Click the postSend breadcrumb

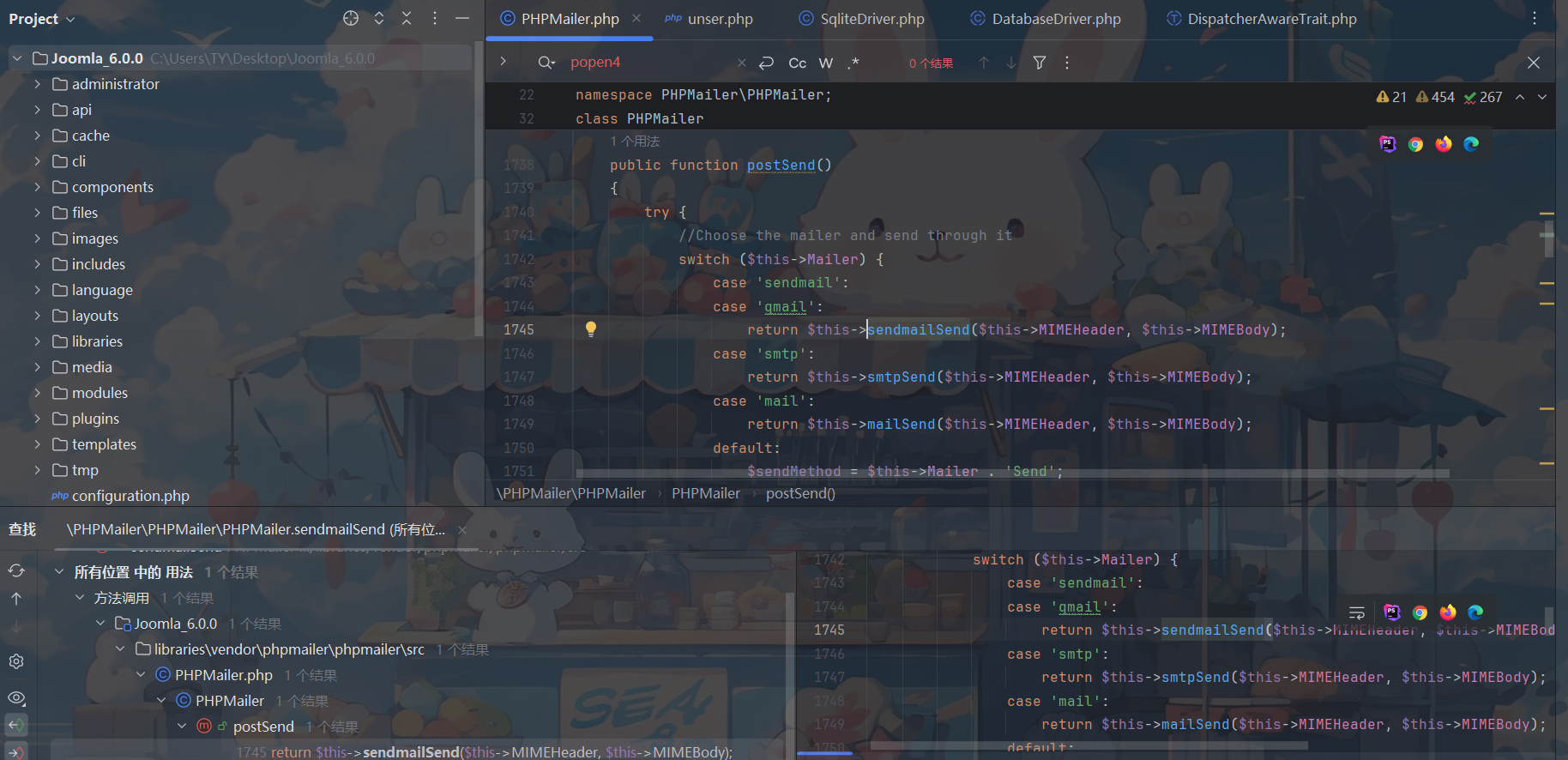click(x=799, y=493)
